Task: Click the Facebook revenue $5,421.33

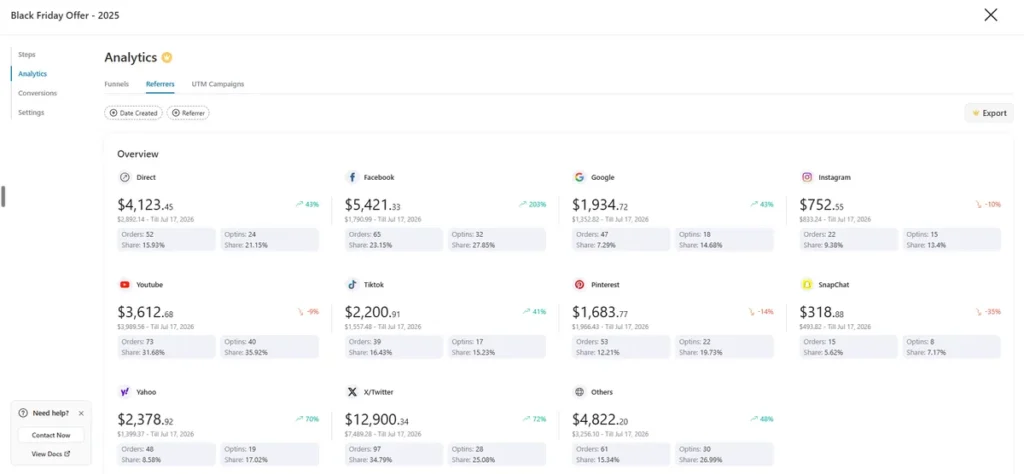Action: pos(372,205)
